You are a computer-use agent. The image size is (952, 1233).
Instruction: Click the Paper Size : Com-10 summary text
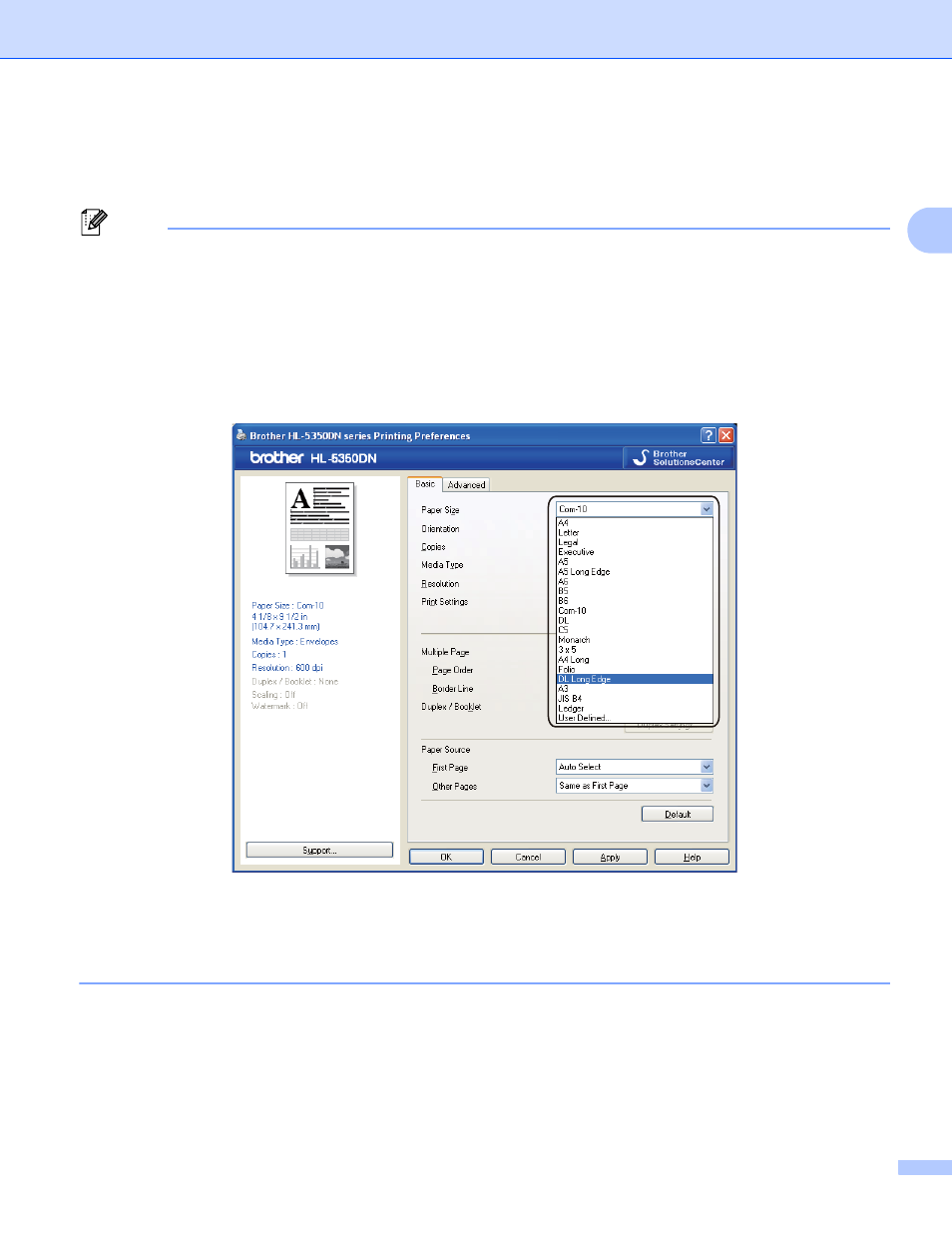pyautogui.click(x=287, y=606)
